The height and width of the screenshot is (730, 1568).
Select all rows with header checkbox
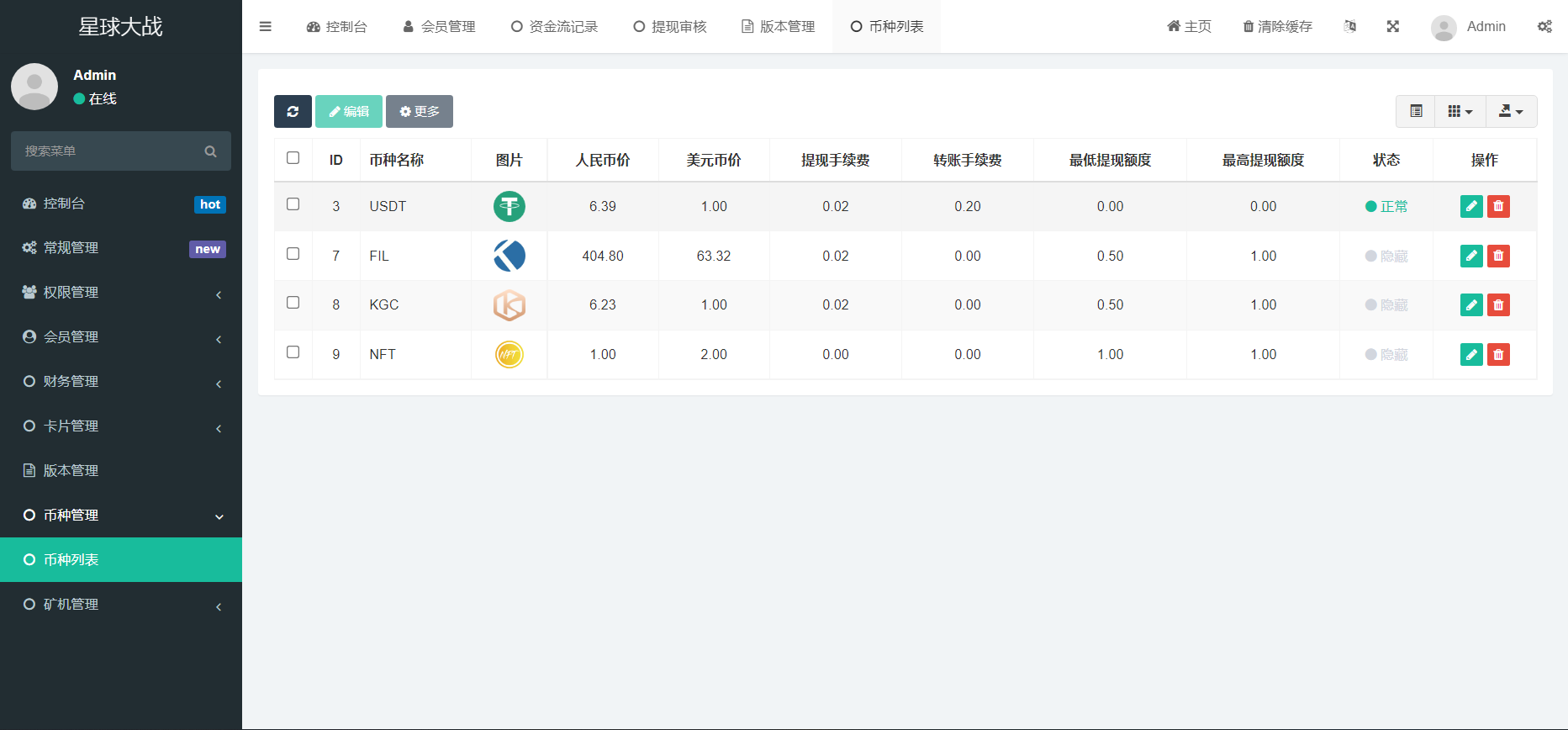point(293,158)
